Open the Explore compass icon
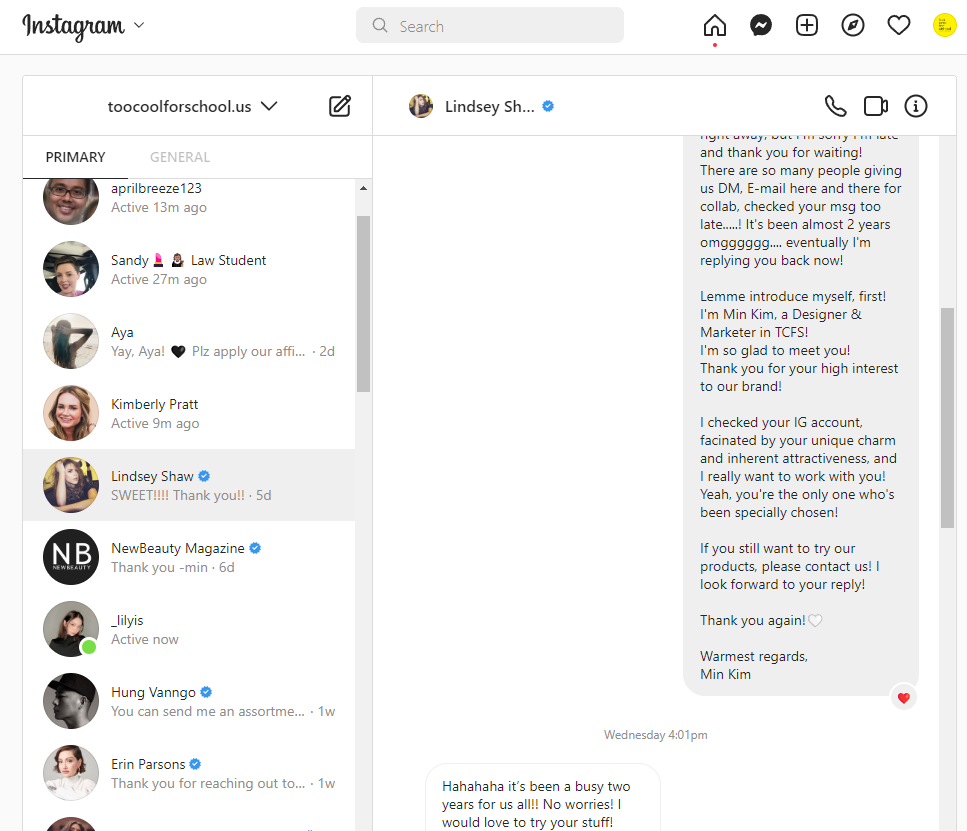The height and width of the screenshot is (831, 967). coord(853,25)
